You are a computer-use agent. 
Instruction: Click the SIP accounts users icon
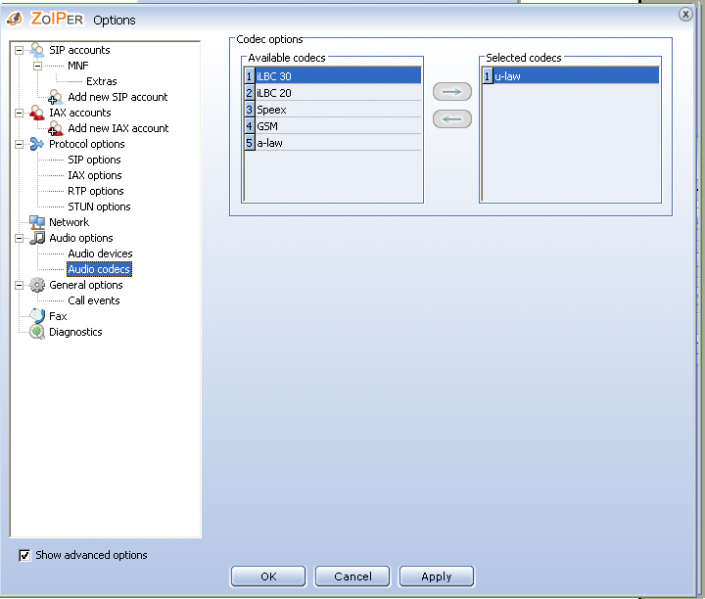[37, 50]
